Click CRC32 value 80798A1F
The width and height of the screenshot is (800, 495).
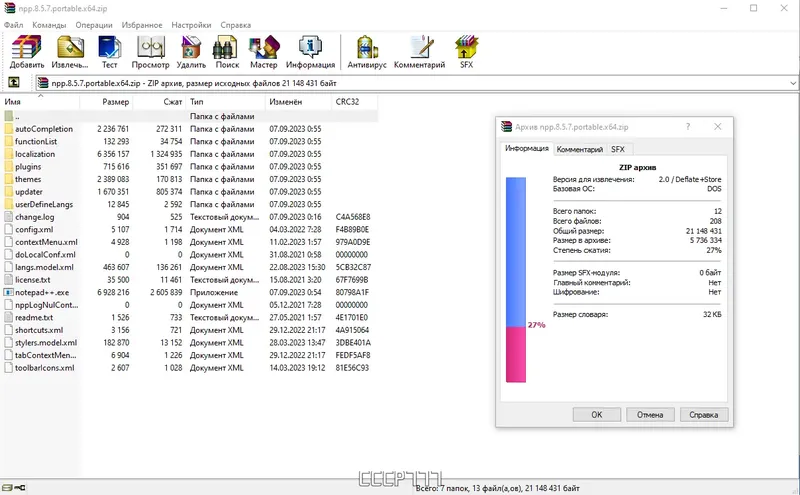[x=352, y=292]
